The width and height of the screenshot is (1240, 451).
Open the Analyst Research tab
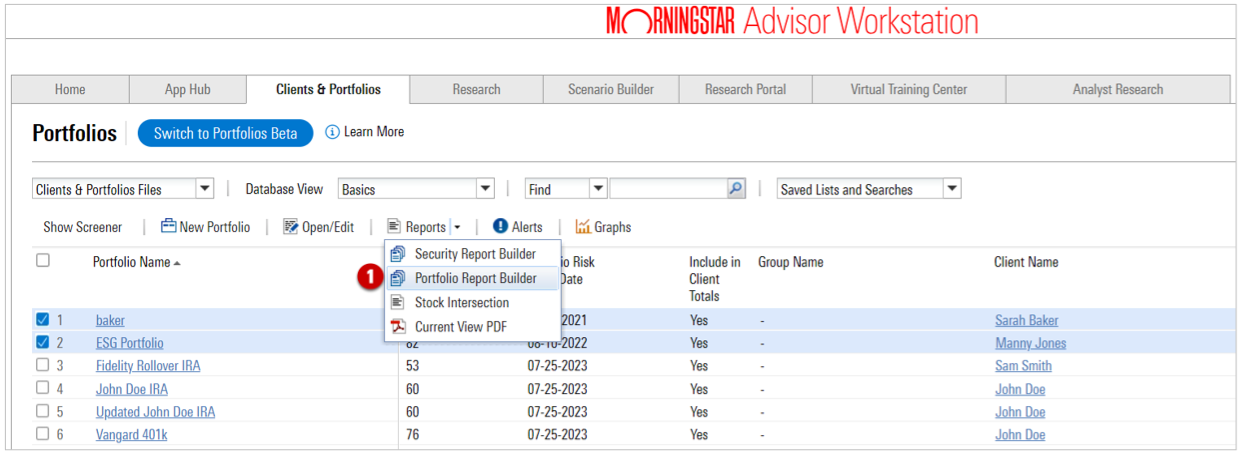point(1118,90)
